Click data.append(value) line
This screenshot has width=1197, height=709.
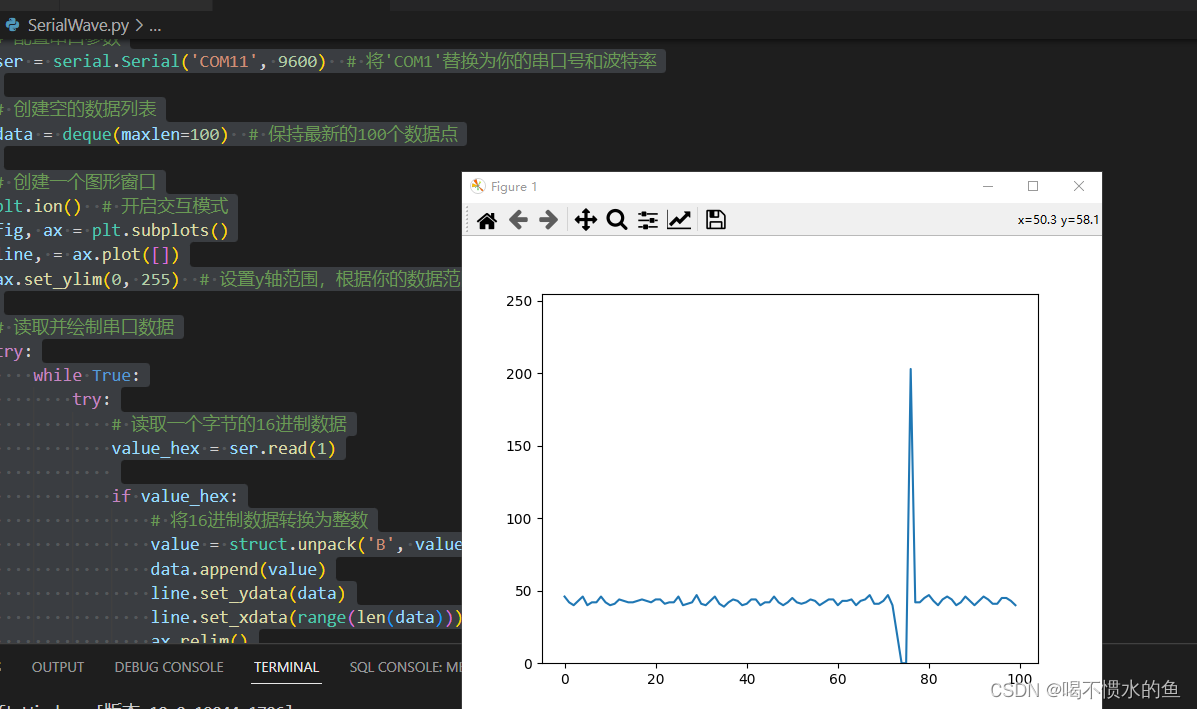[238, 569]
